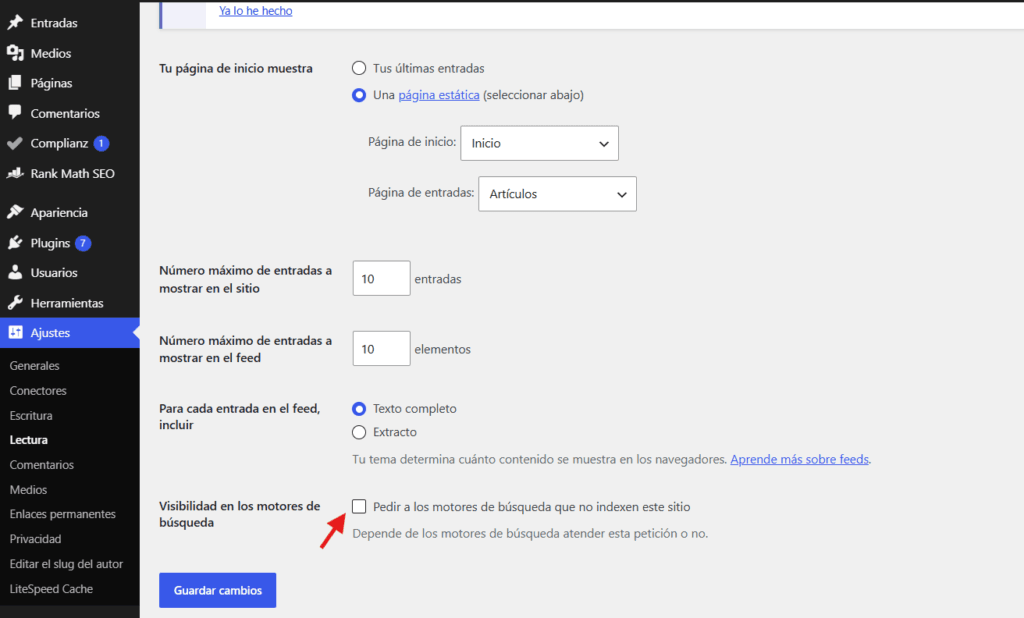Open Escritura settings submenu

[31, 415]
